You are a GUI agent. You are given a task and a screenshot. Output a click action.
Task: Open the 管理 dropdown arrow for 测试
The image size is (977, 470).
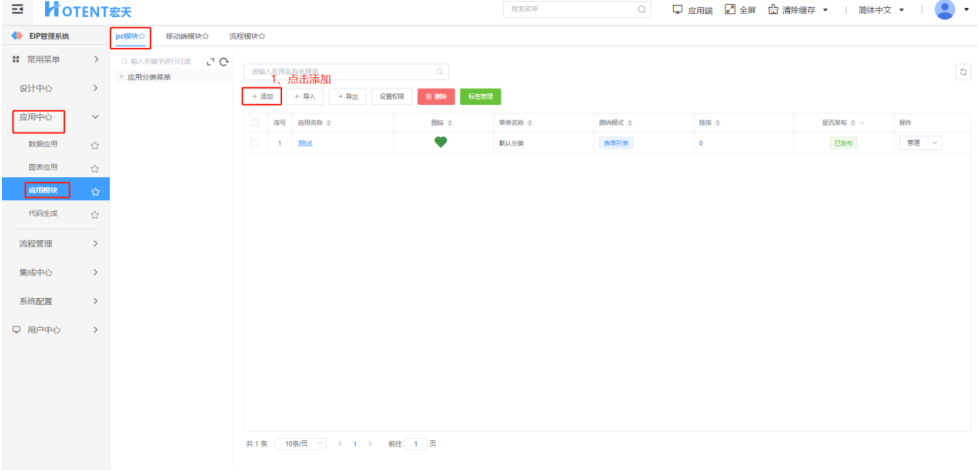pos(934,143)
